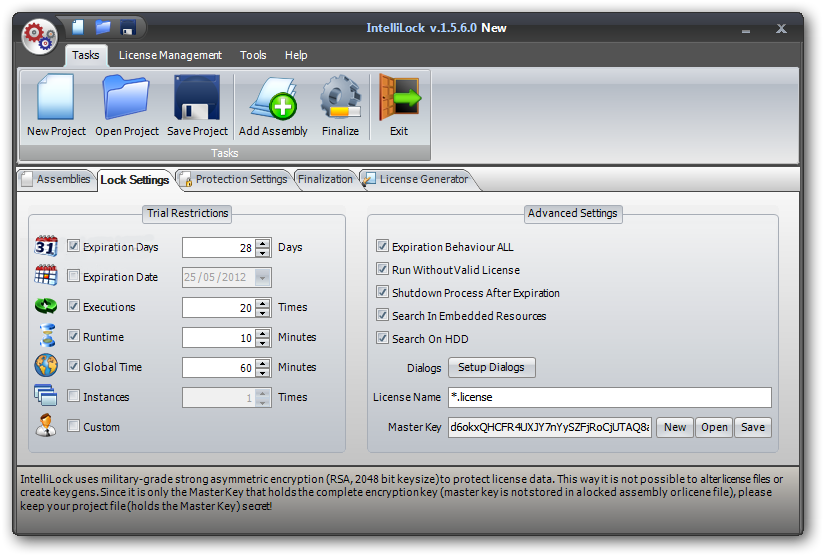This screenshot has width=824, height=556.
Task: Click the Exit door icon
Action: (399, 97)
